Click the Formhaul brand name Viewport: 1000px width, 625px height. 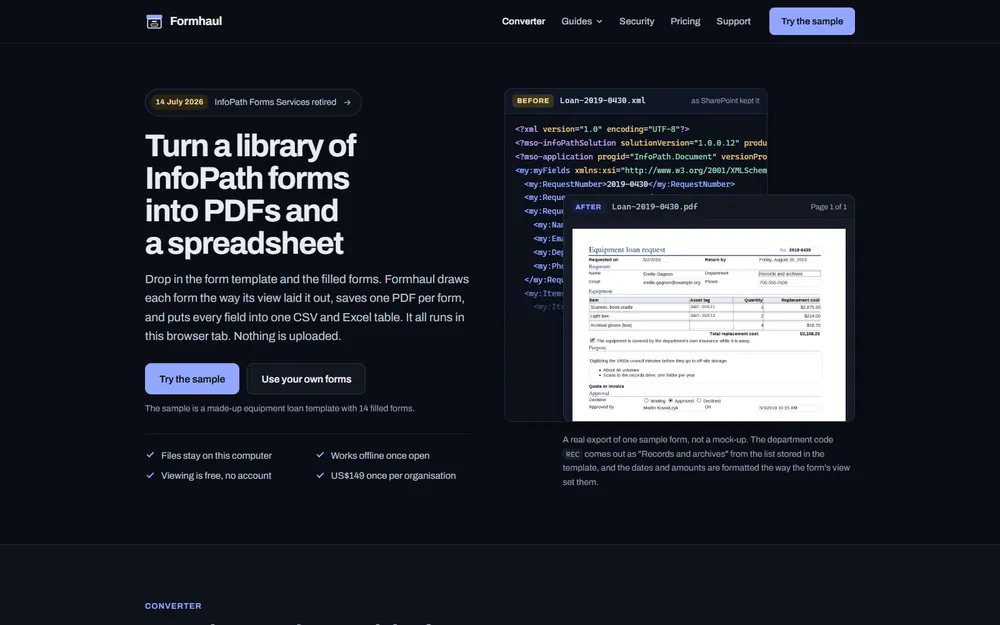pyautogui.click(x=196, y=21)
